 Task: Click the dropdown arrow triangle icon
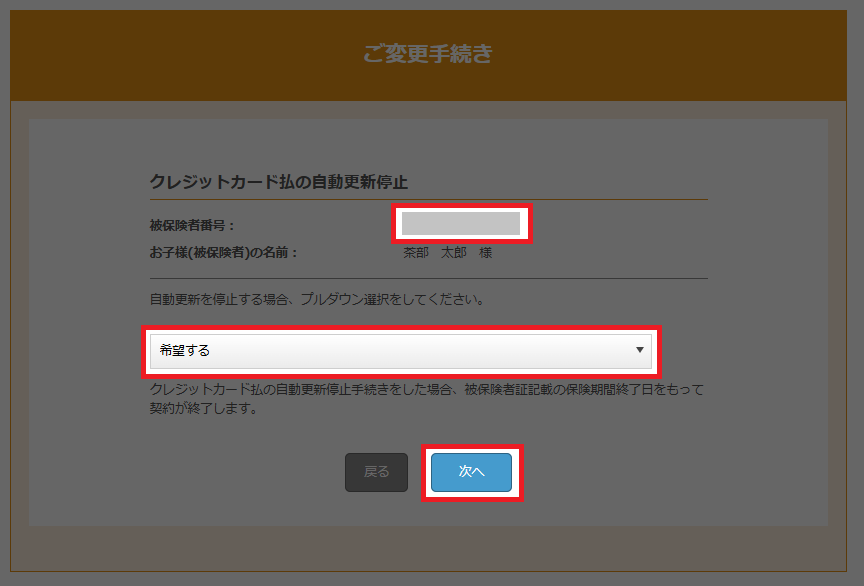click(639, 351)
